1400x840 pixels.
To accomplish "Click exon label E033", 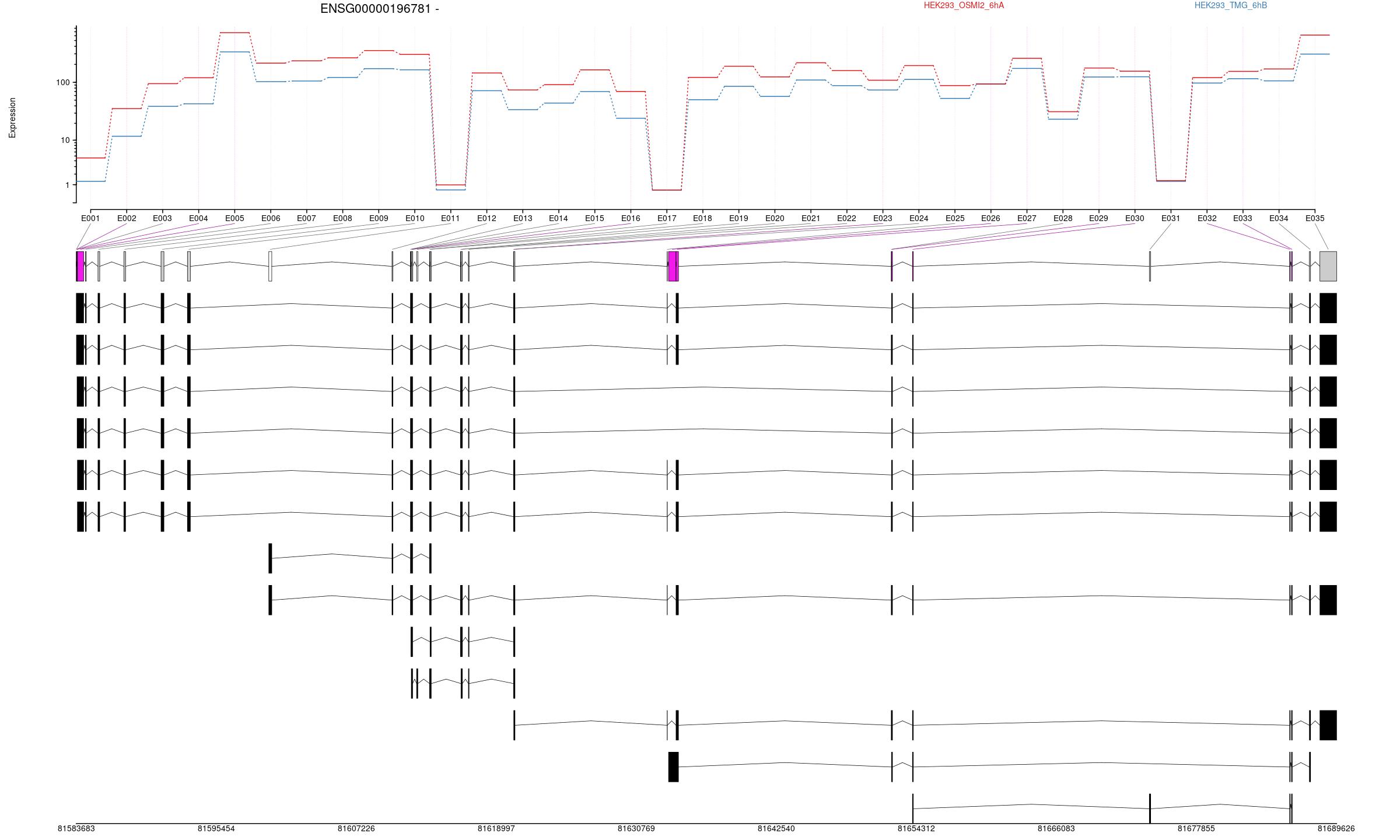I will pyautogui.click(x=1242, y=219).
